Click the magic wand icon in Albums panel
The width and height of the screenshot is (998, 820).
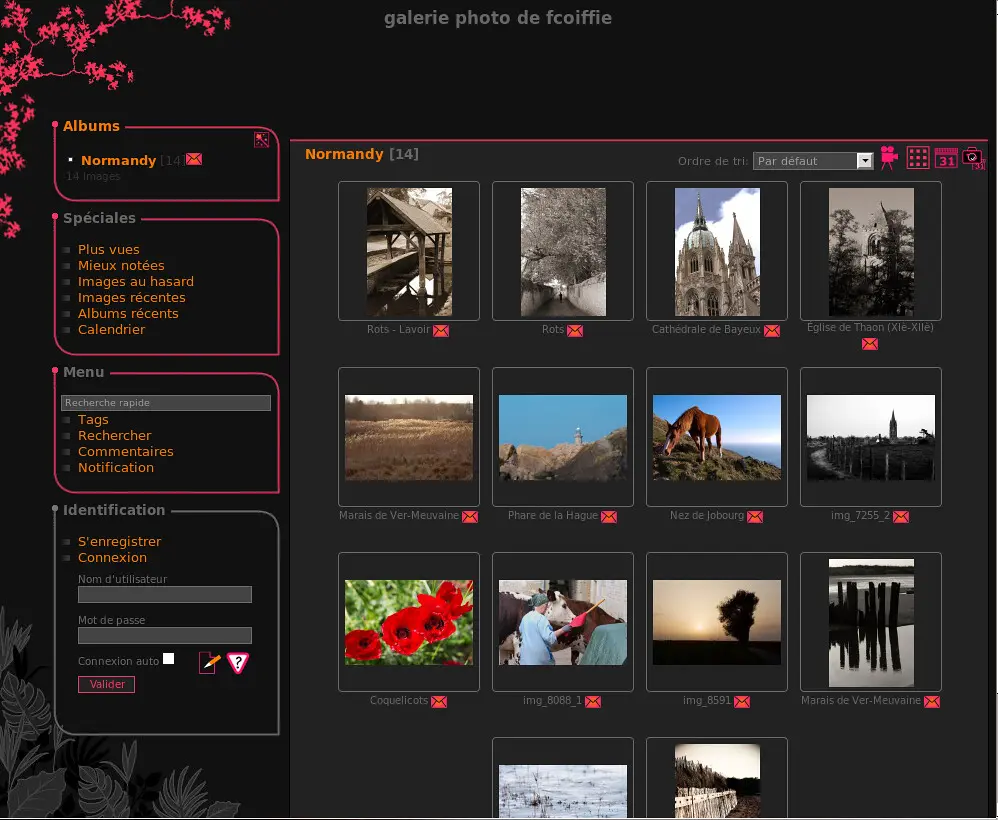coord(261,140)
